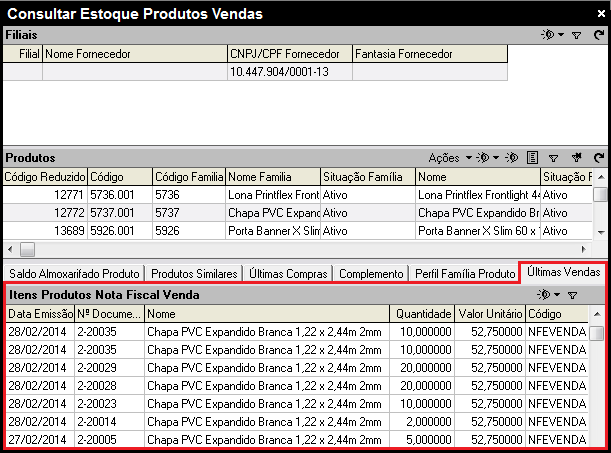Select document number 2-20005 cell
Image resolution: width=611 pixels, height=453 pixels.
(x=109, y=439)
